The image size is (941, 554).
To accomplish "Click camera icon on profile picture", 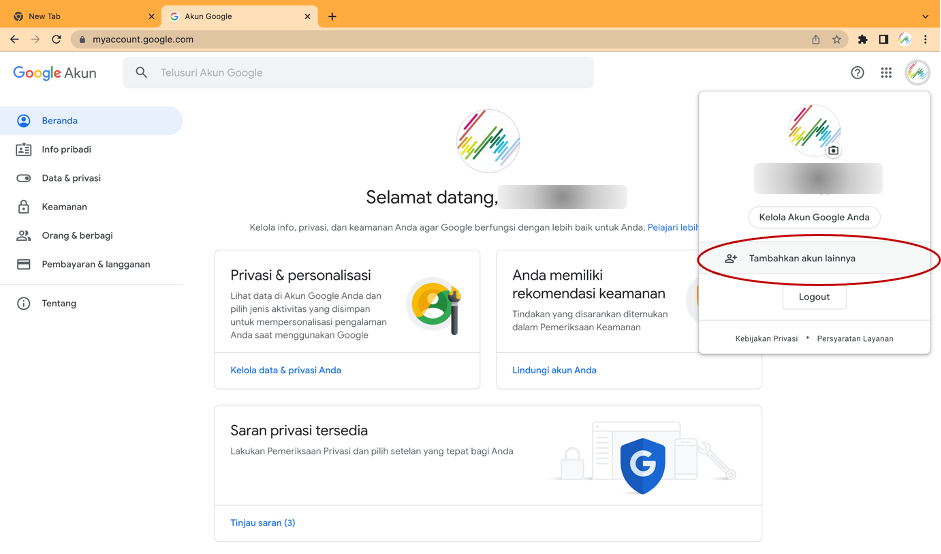I will click(x=833, y=150).
